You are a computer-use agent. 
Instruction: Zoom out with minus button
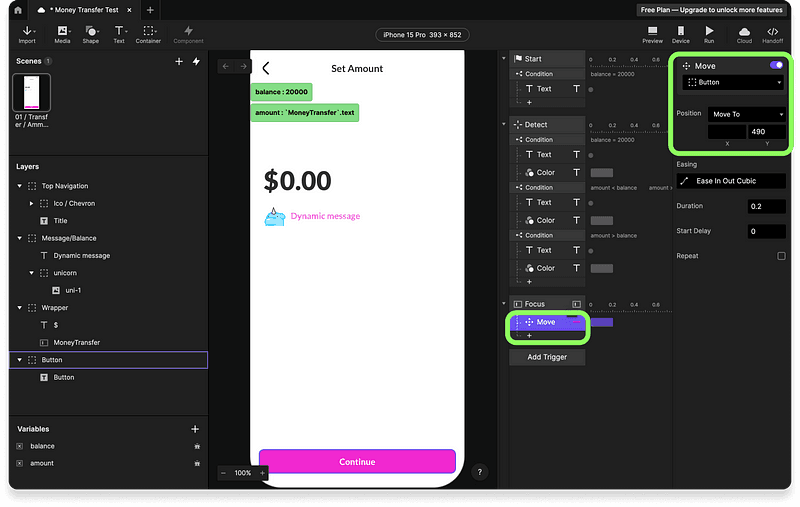(x=223, y=473)
